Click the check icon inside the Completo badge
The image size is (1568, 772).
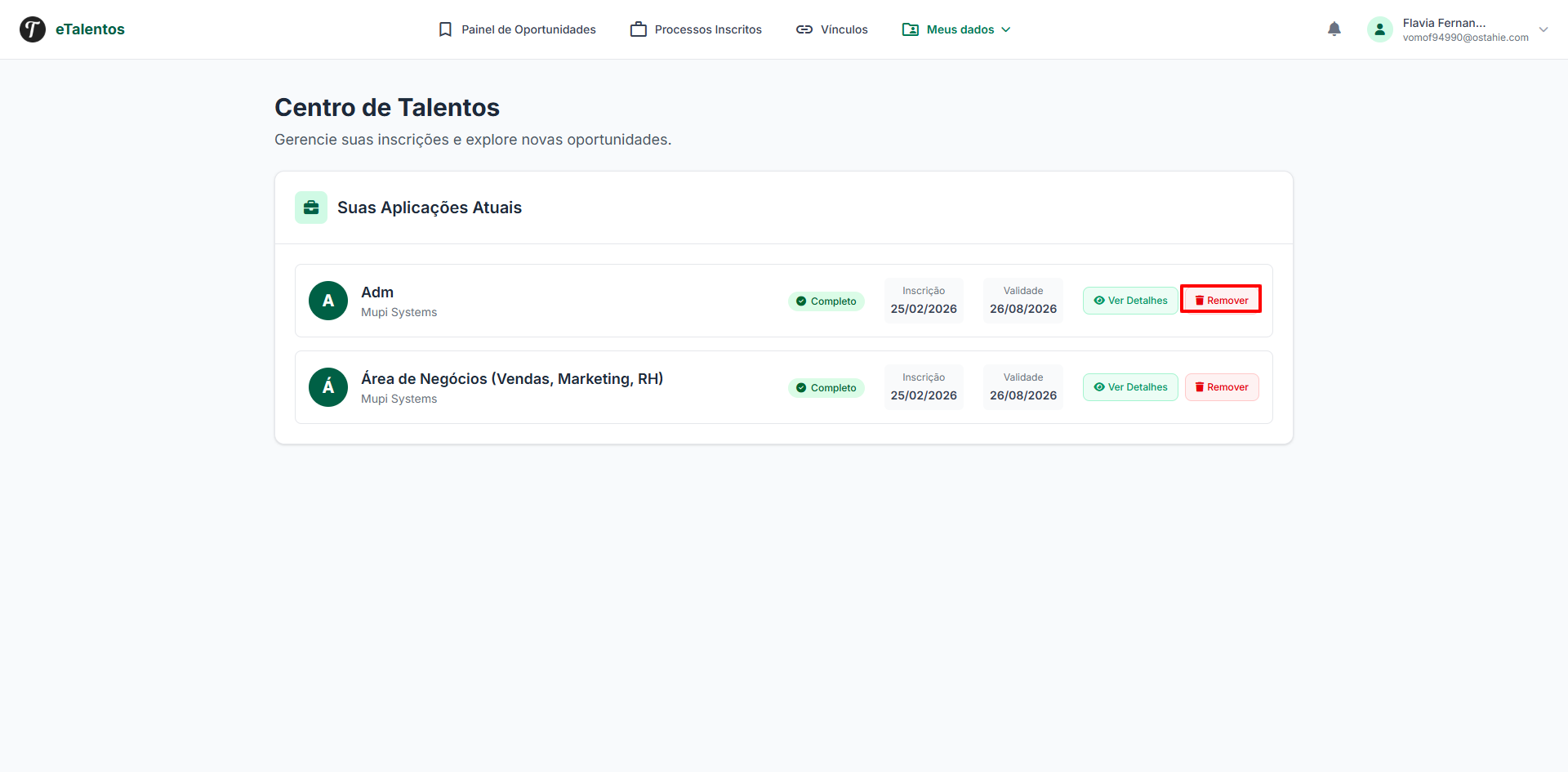[801, 301]
